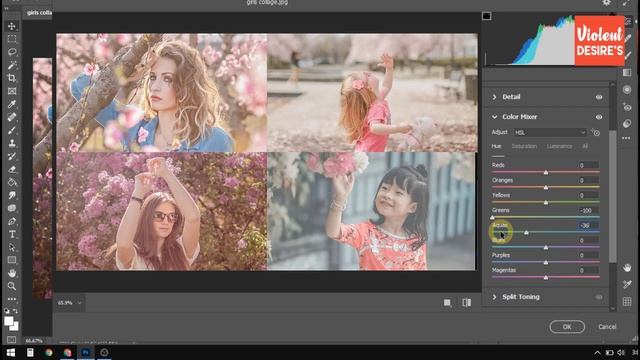
Task: Select the Horizontal Type tool
Action: click(x=12, y=234)
